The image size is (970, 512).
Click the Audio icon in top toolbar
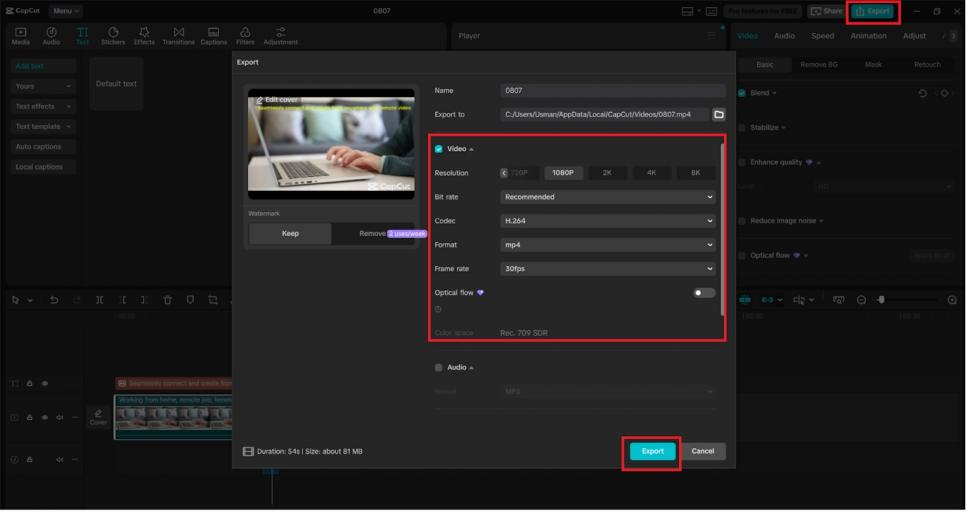point(51,36)
